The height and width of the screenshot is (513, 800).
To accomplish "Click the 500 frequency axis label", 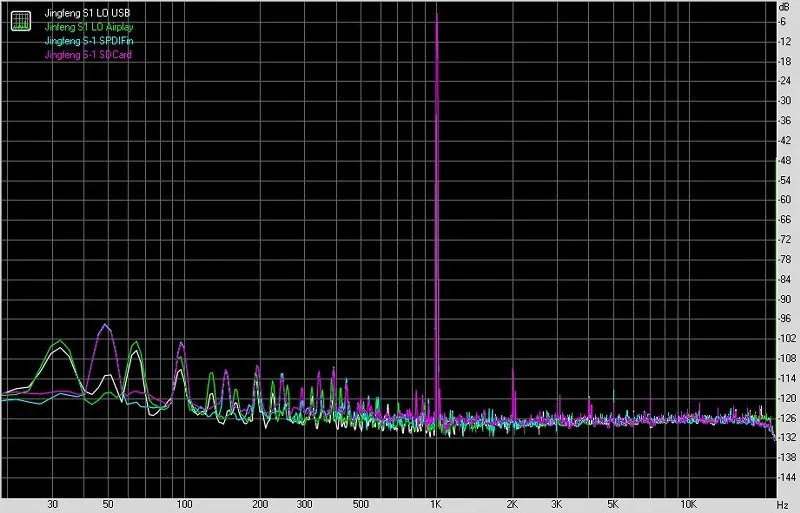I will pyautogui.click(x=360, y=504).
